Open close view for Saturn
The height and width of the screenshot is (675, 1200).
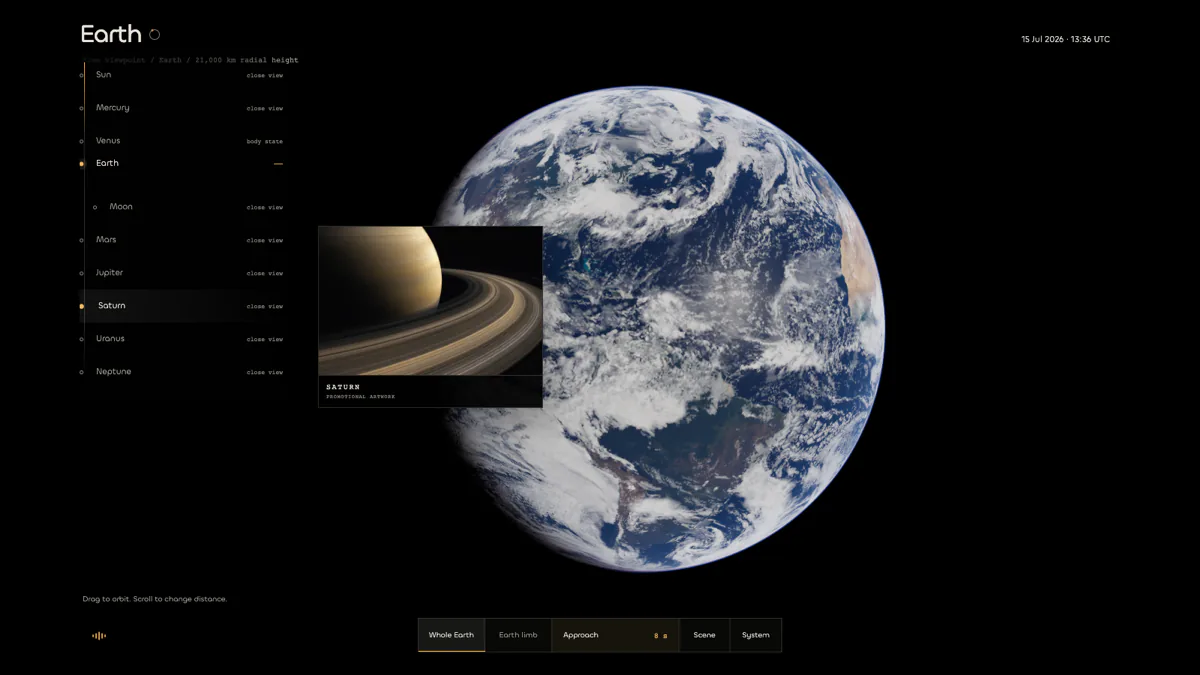point(265,307)
